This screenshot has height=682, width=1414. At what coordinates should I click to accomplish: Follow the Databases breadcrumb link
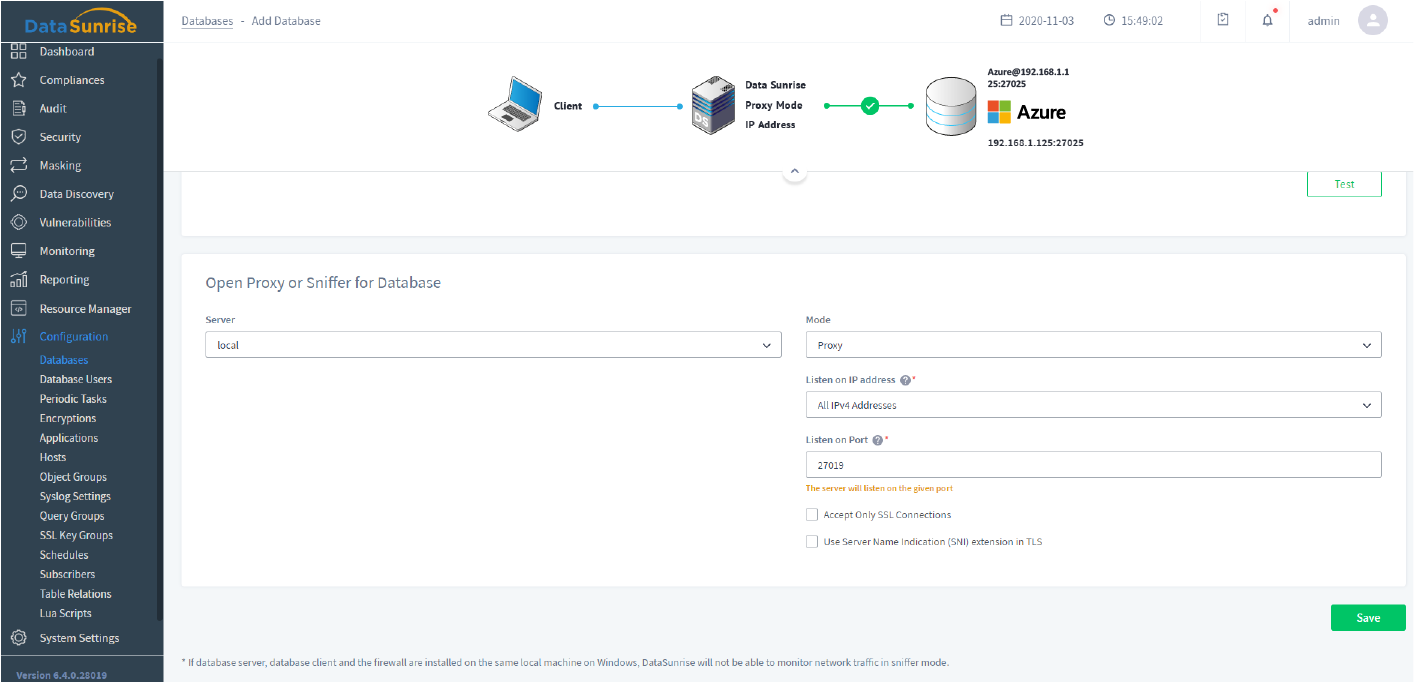(207, 21)
